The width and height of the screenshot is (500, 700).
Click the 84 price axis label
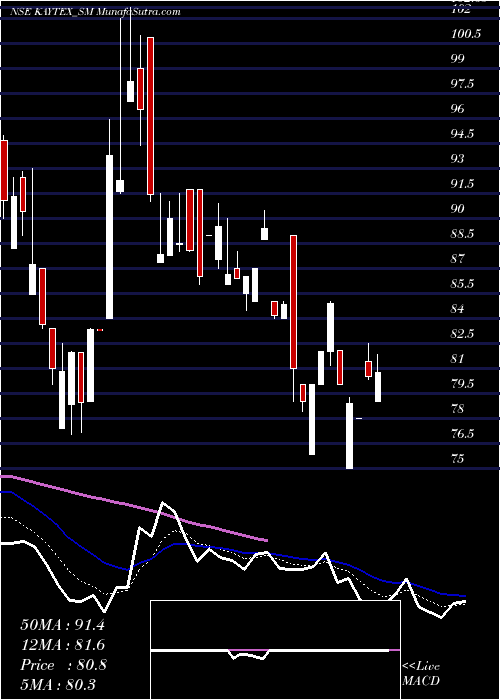tap(458, 309)
